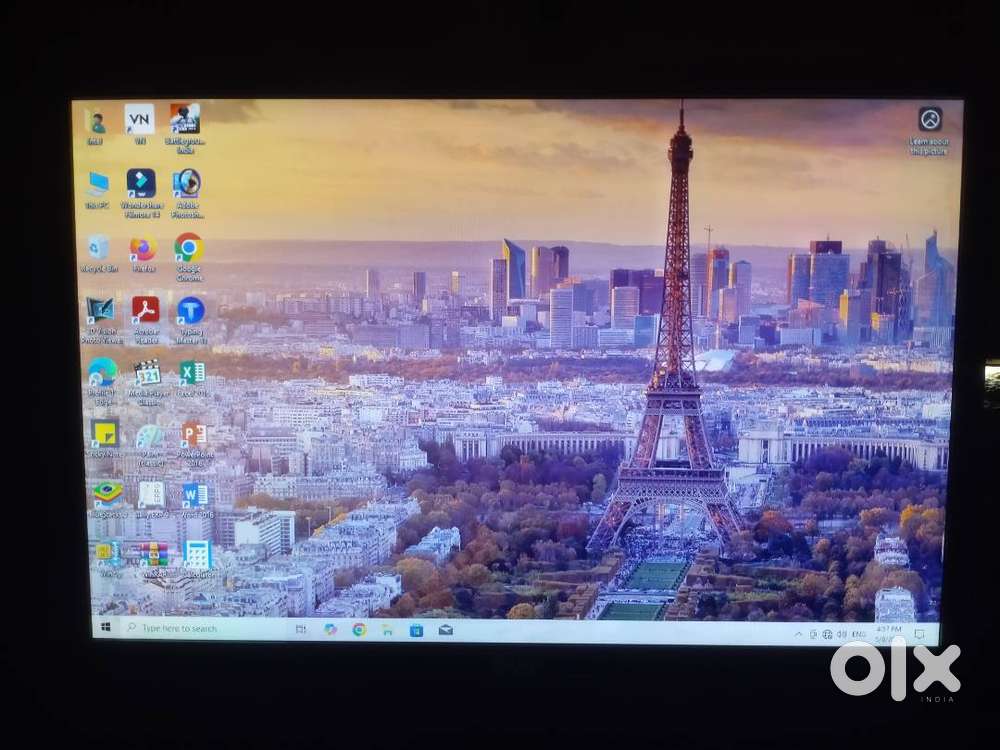Open the VN video editor desktop icon

tap(140, 120)
